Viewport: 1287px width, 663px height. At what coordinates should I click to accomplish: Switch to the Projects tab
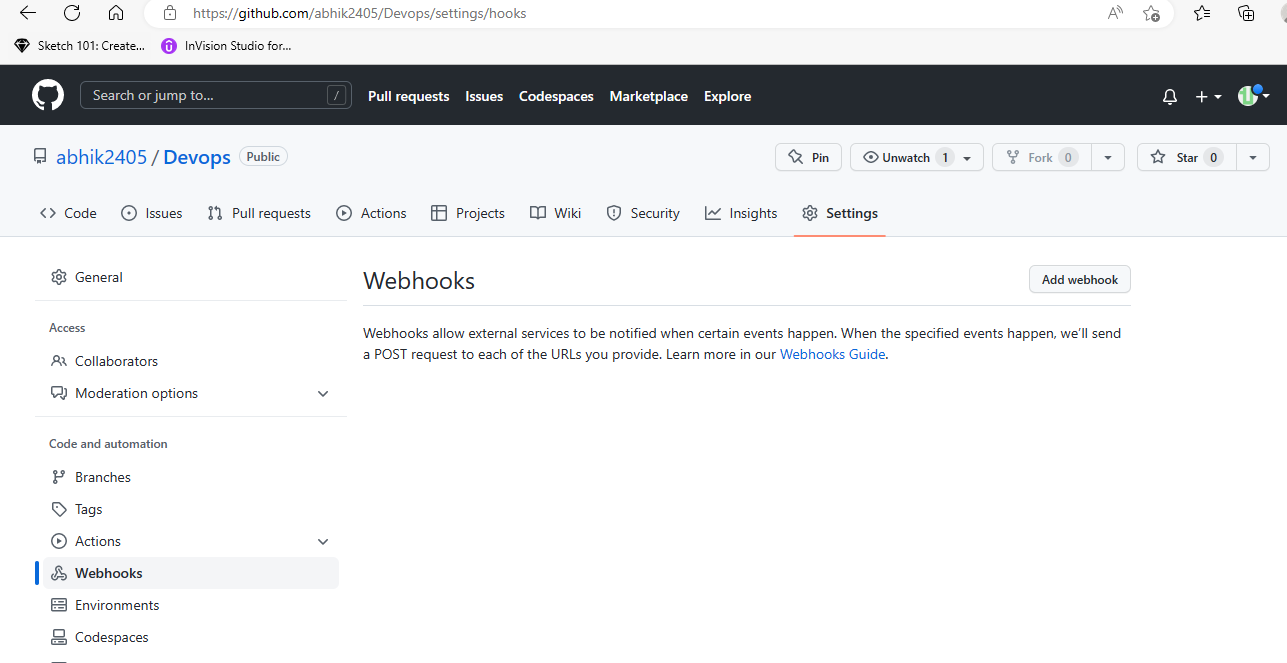tap(467, 213)
